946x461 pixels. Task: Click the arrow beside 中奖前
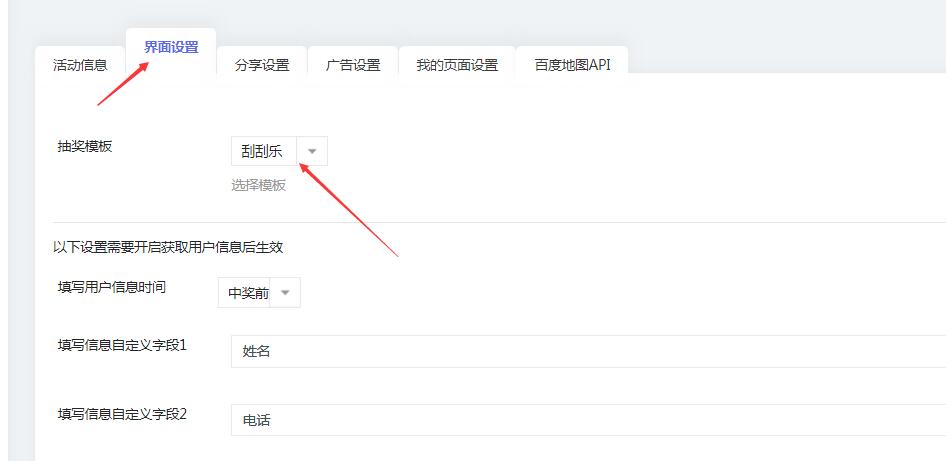pyautogui.click(x=285, y=293)
